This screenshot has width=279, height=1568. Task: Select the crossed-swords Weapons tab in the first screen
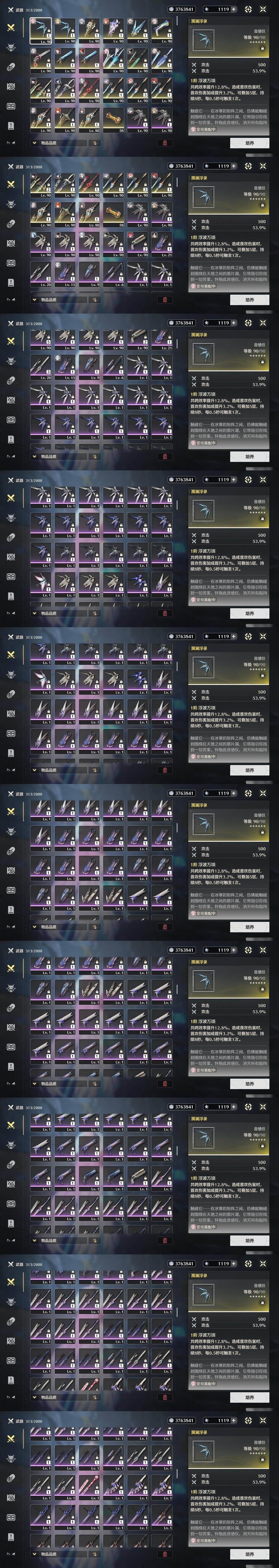[11, 28]
